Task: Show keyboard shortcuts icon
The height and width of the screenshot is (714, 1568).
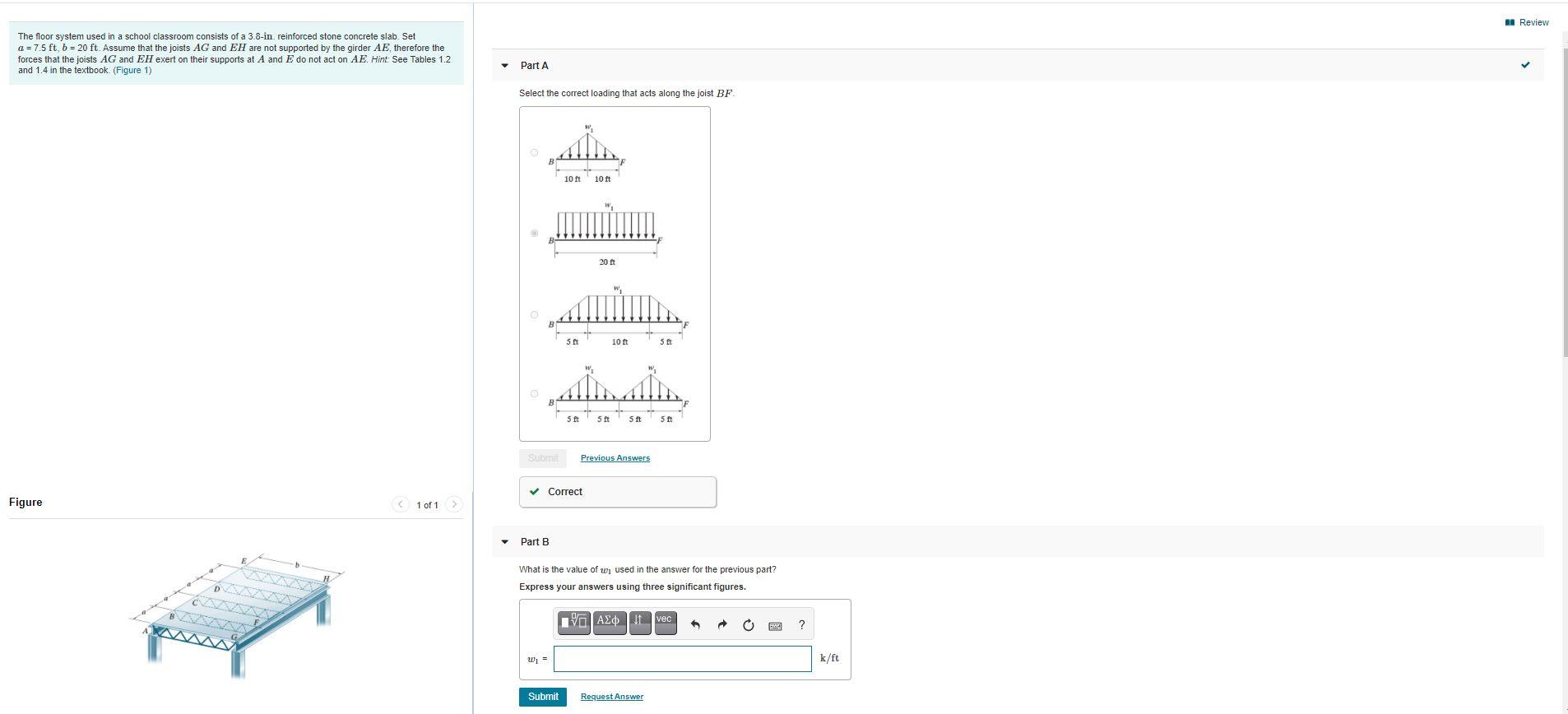Action: 775,626
